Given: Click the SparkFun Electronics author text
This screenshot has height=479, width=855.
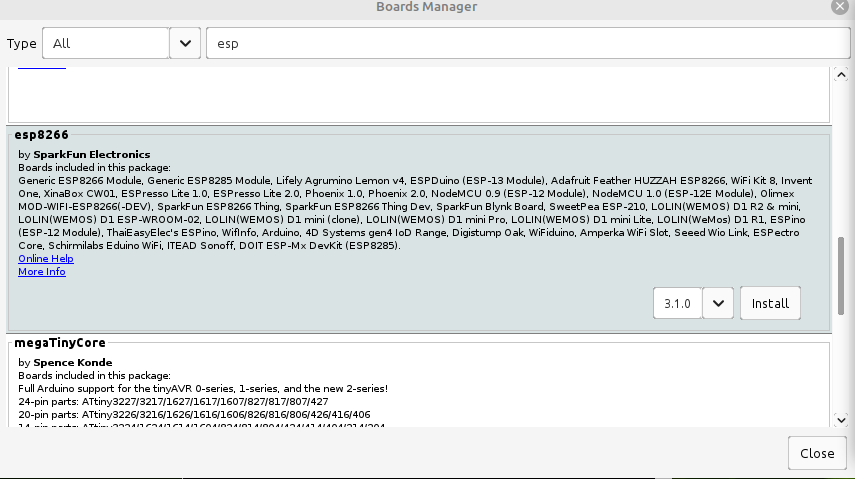Looking at the screenshot, I should tap(92, 154).
